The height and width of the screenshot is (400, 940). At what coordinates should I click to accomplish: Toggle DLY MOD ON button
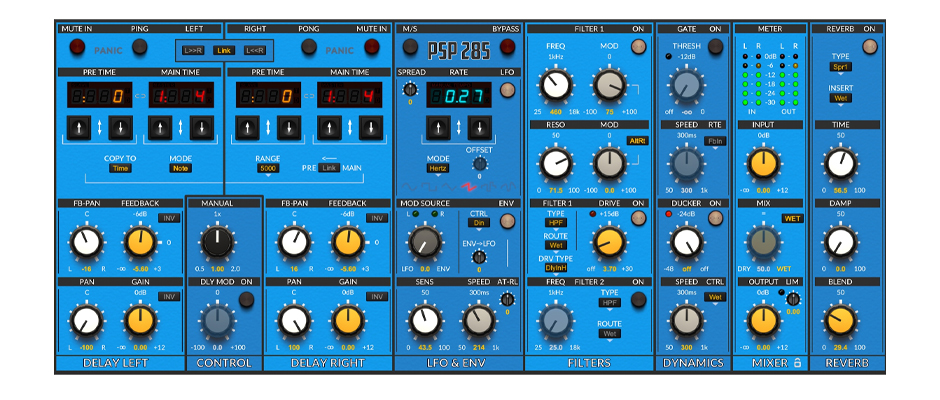point(246,299)
